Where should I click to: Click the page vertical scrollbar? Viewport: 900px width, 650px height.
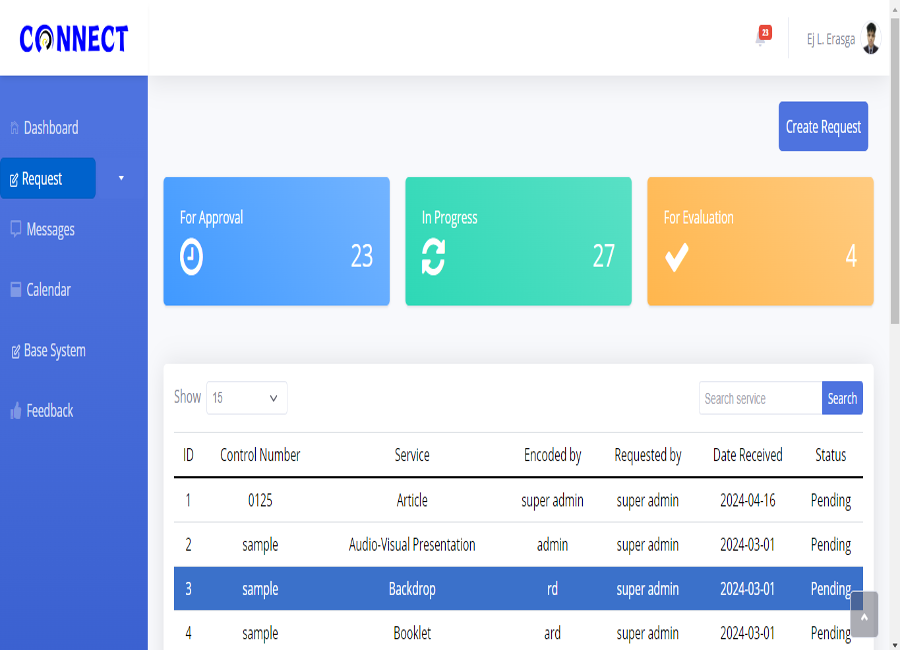894,200
